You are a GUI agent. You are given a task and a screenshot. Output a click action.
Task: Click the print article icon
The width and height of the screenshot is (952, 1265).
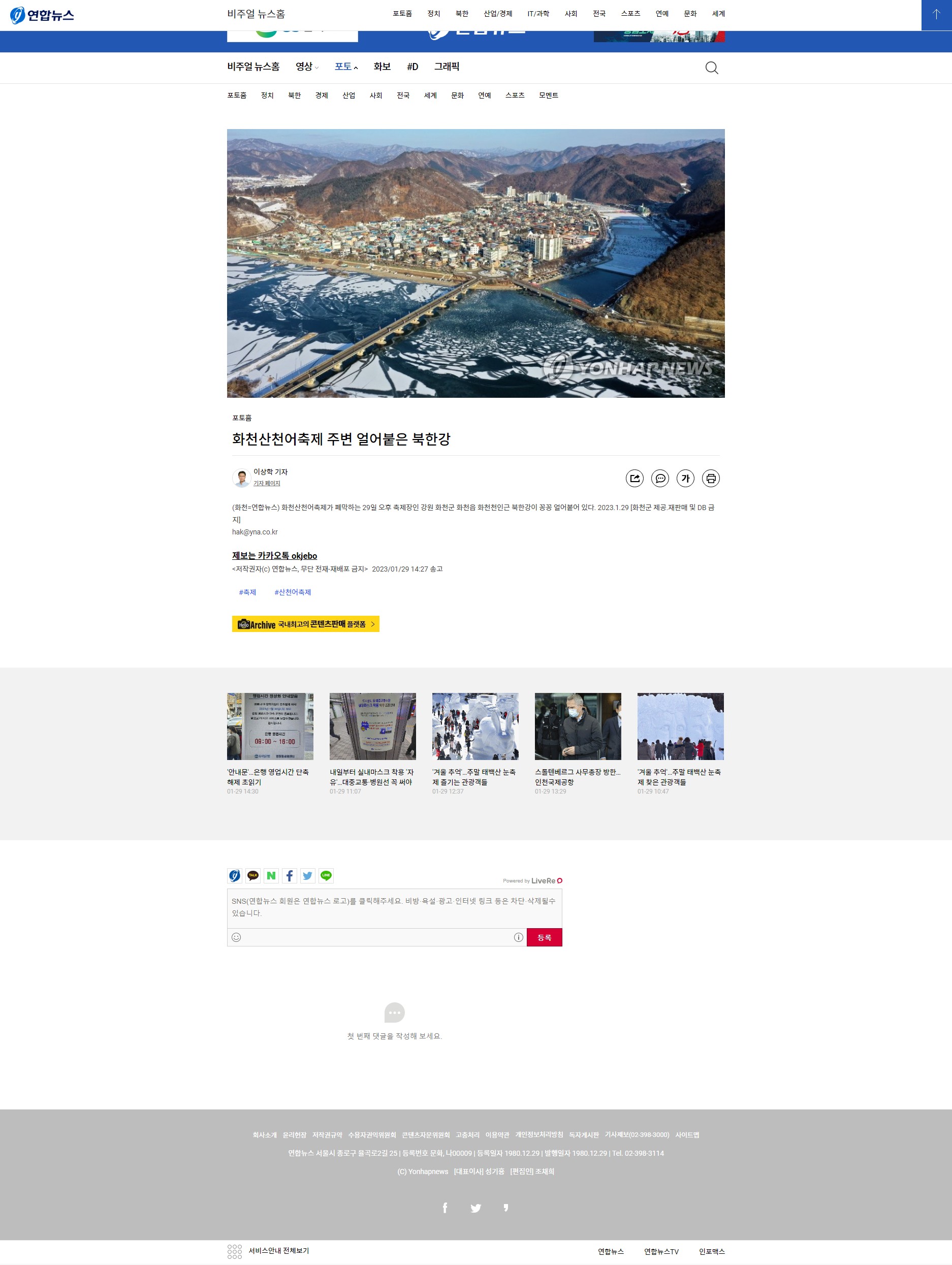pyautogui.click(x=711, y=478)
